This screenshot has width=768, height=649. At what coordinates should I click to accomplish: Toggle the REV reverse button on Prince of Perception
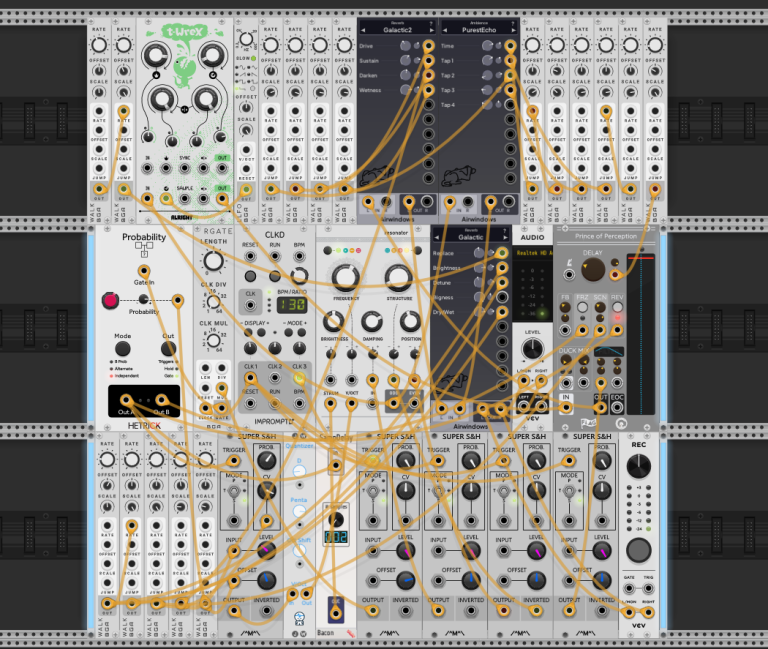[x=617, y=307]
